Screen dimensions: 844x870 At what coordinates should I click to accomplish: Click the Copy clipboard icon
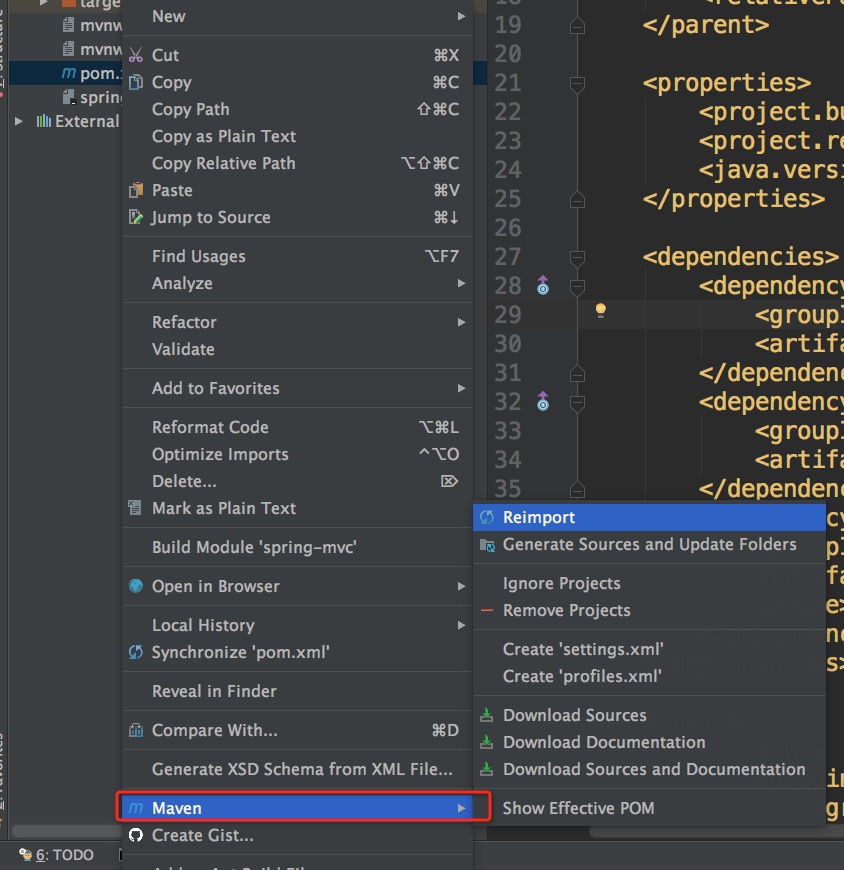tap(136, 82)
